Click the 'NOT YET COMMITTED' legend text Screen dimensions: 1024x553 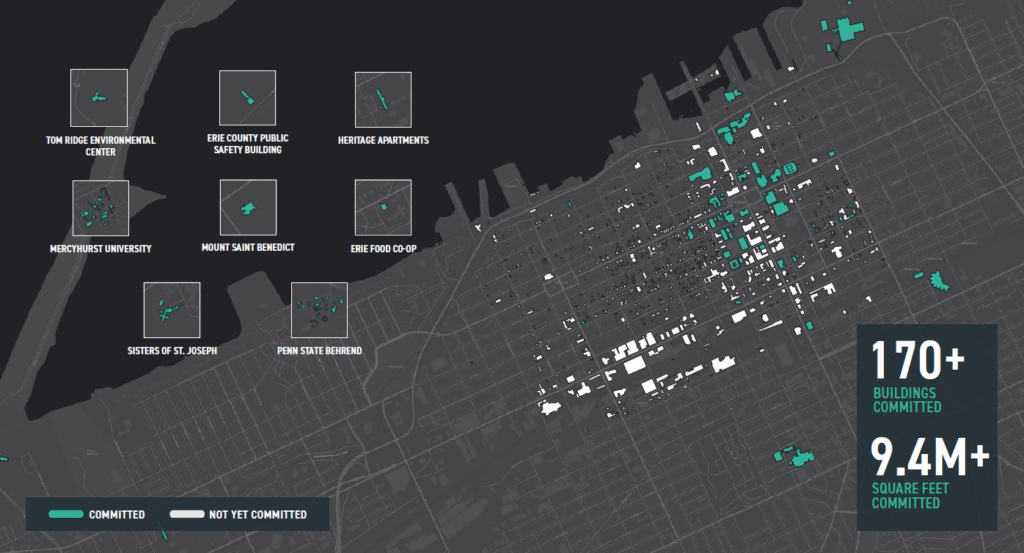click(258, 514)
